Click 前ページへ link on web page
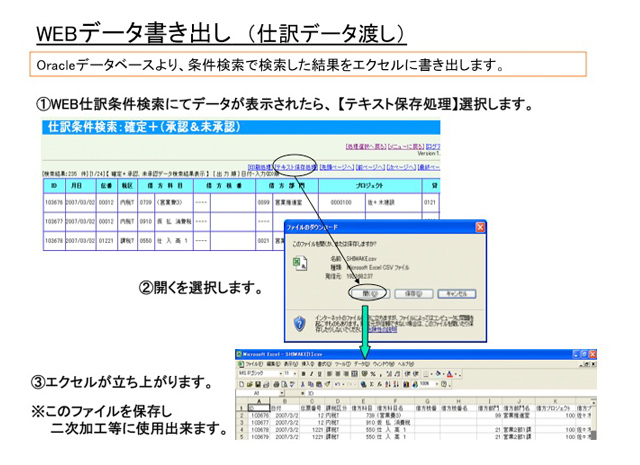 point(370,167)
